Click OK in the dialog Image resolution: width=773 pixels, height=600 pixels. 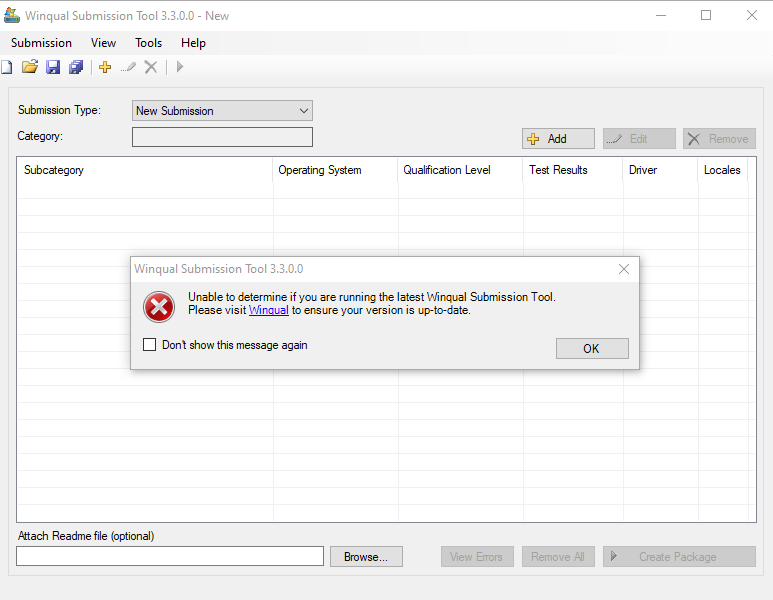592,349
